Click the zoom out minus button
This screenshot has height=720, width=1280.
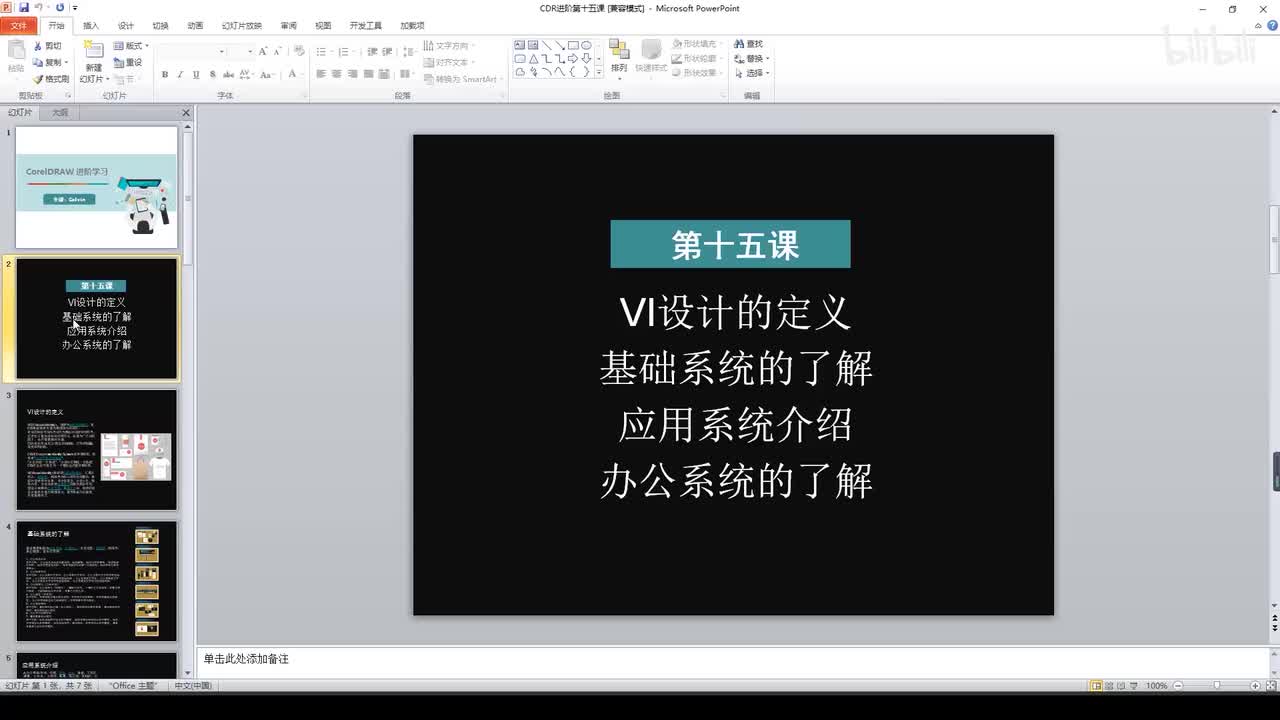coord(1177,686)
